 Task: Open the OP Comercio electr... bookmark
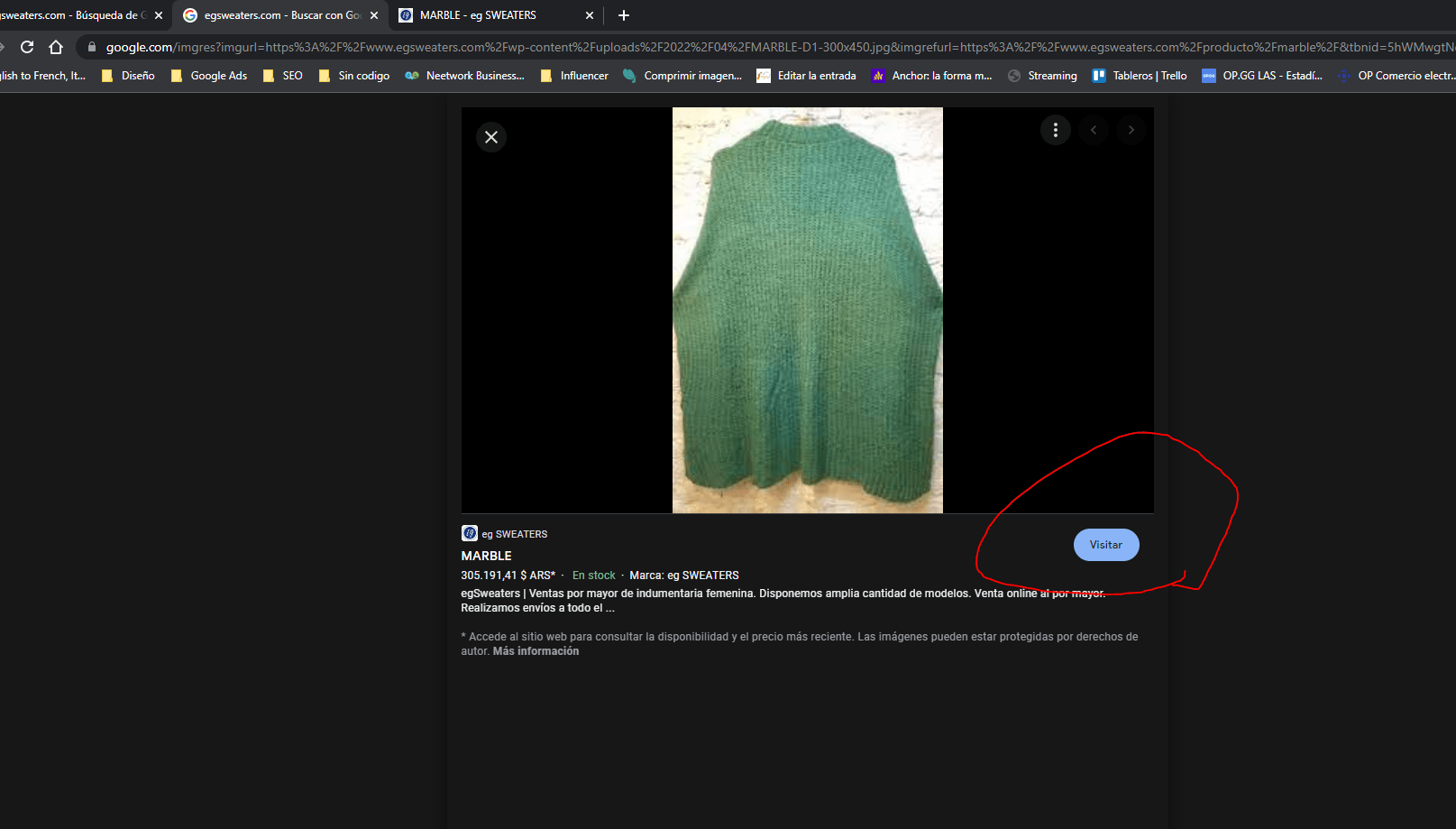point(1395,76)
